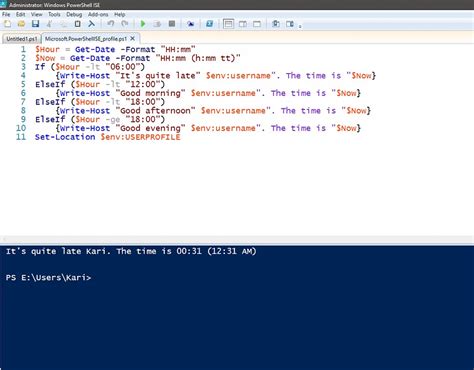Click the toolbar overflow options arrow
Image resolution: width=474 pixels, height=370 pixels.
tap(300, 26)
